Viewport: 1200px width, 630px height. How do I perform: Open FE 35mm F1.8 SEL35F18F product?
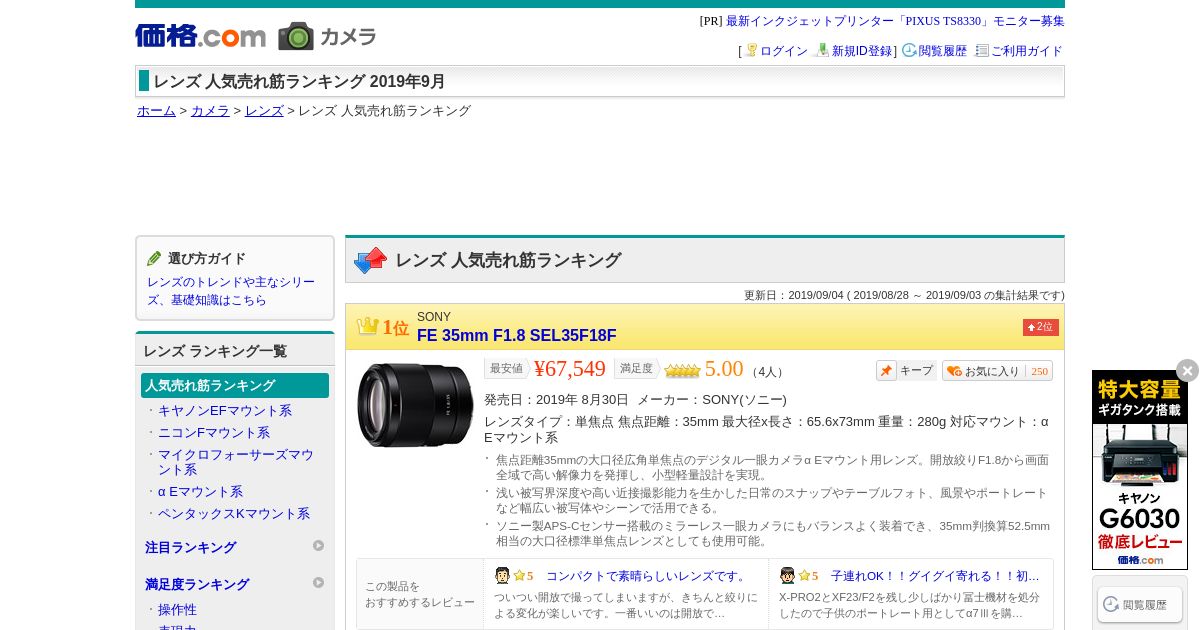coord(516,336)
